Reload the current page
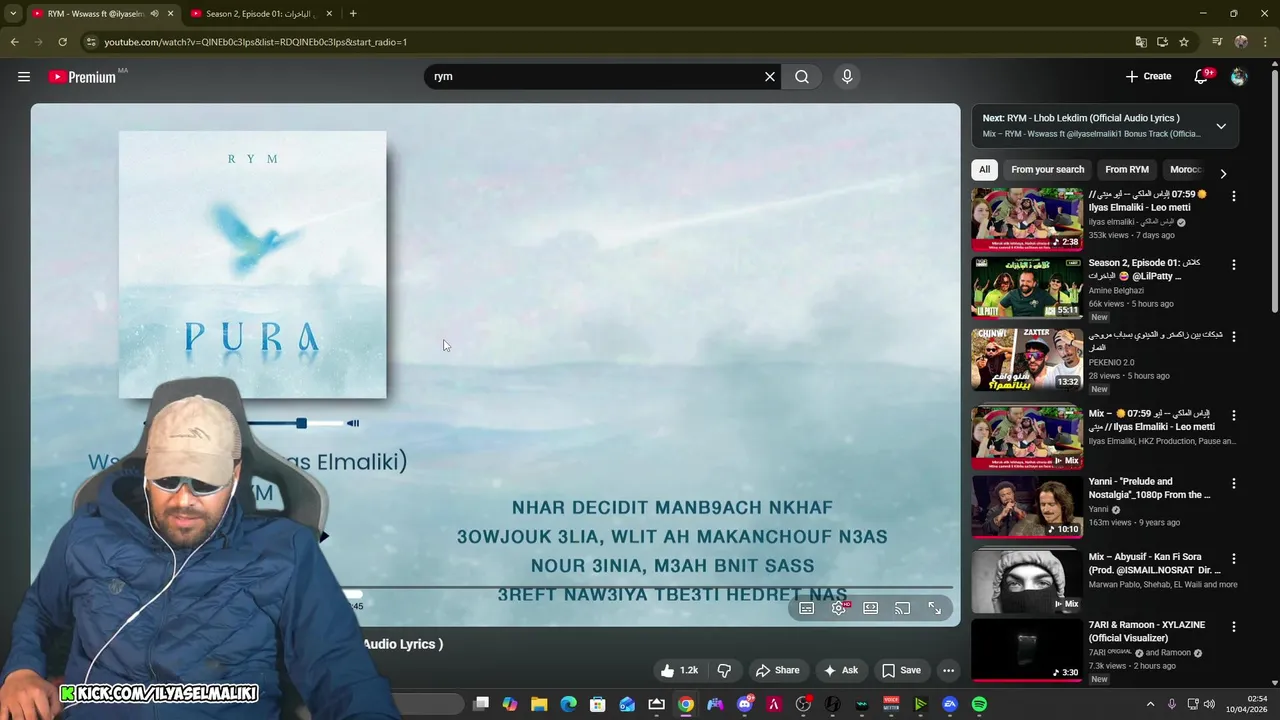 [62, 42]
